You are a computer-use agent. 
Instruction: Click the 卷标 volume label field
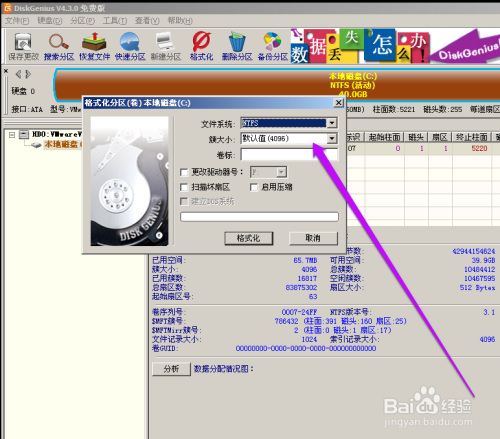289,154
